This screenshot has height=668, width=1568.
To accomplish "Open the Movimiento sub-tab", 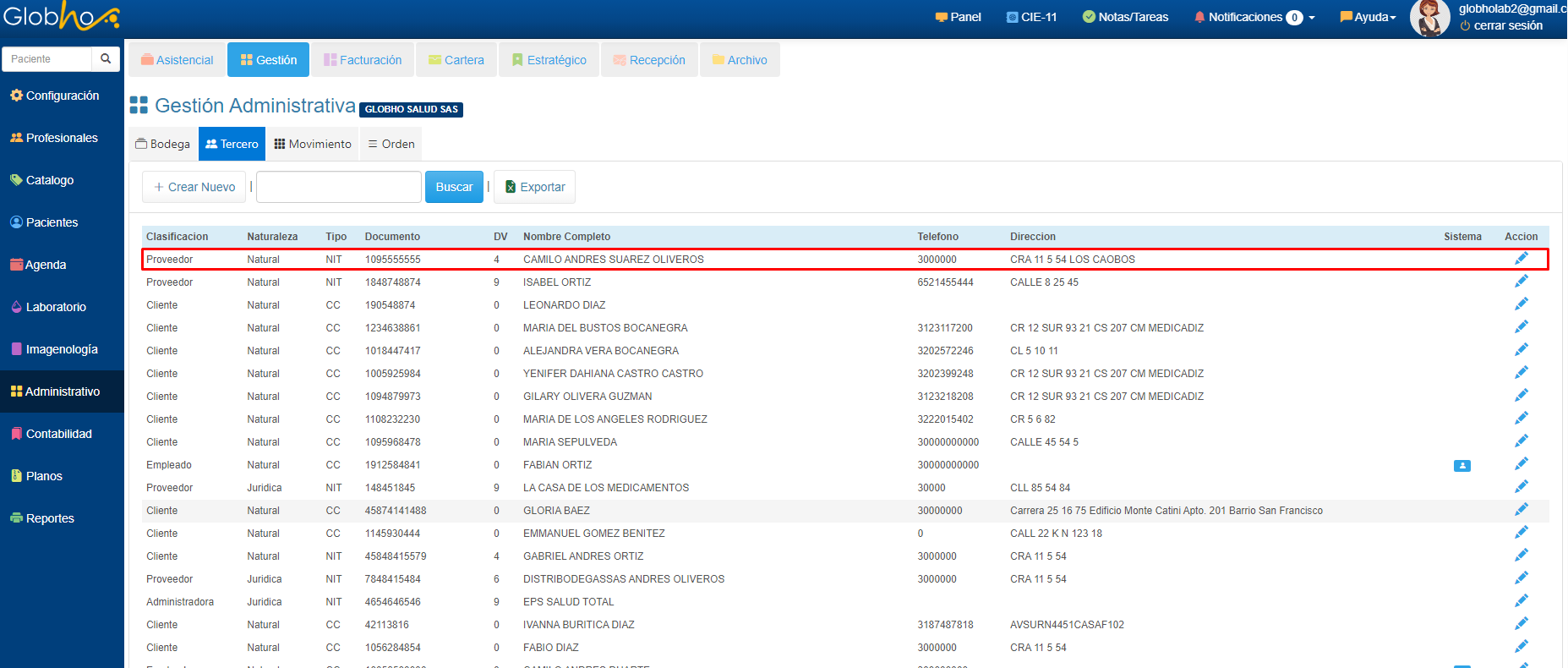I will pyautogui.click(x=313, y=144).
